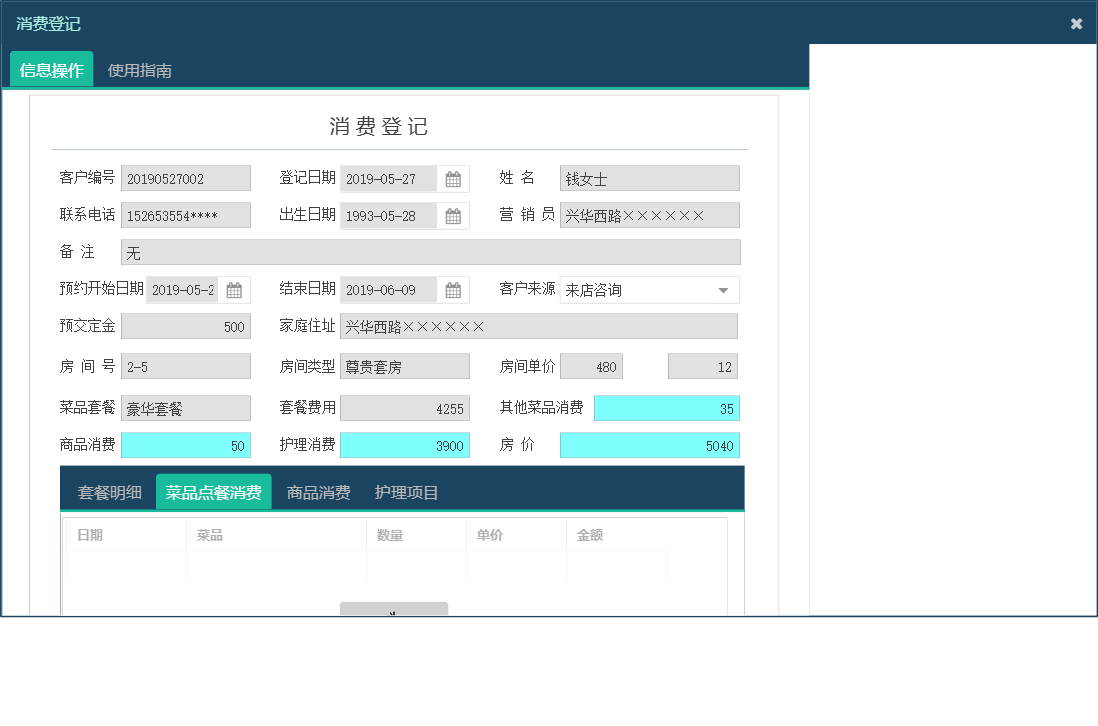
Task: Click the 客户编号 input field
Action: 185,177
